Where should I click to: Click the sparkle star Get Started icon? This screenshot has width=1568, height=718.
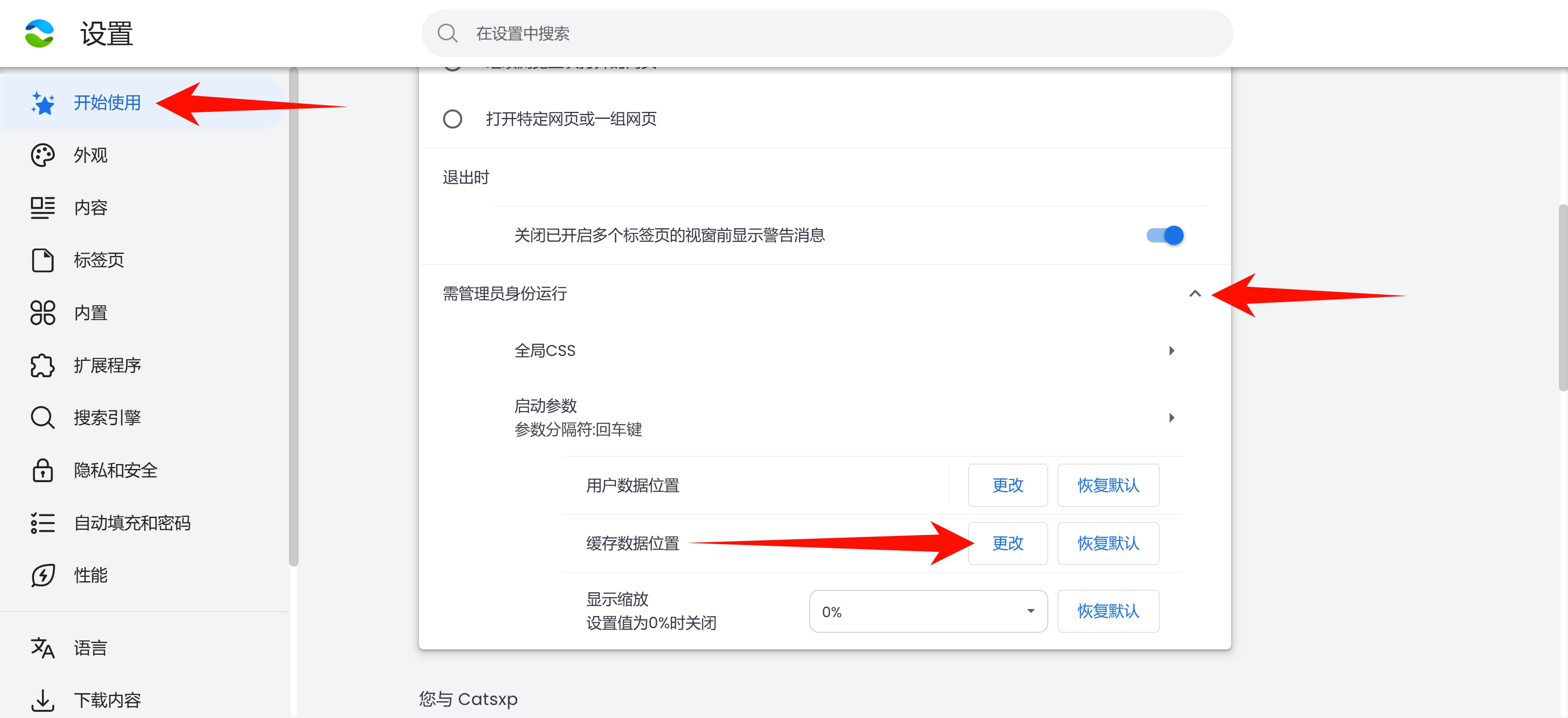[42, 103]
